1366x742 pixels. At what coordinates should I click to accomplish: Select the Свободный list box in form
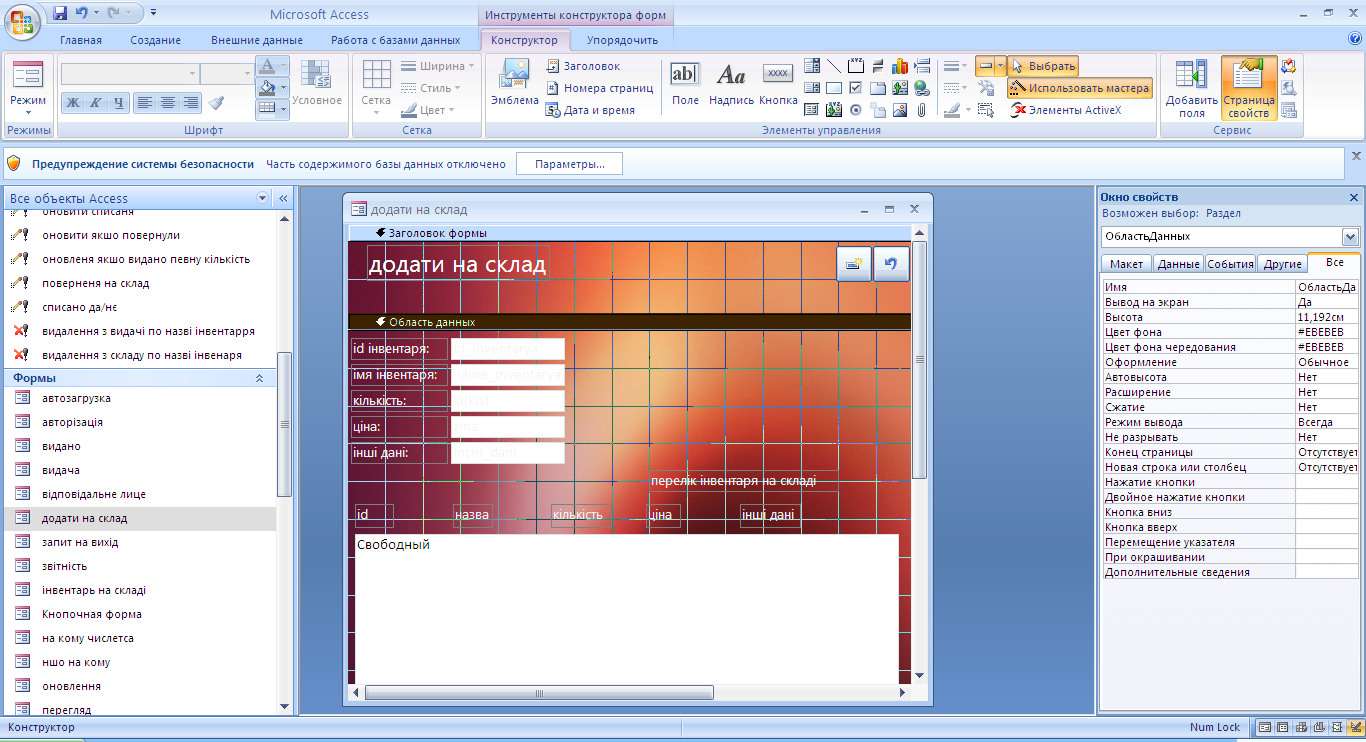click(626, 608)
